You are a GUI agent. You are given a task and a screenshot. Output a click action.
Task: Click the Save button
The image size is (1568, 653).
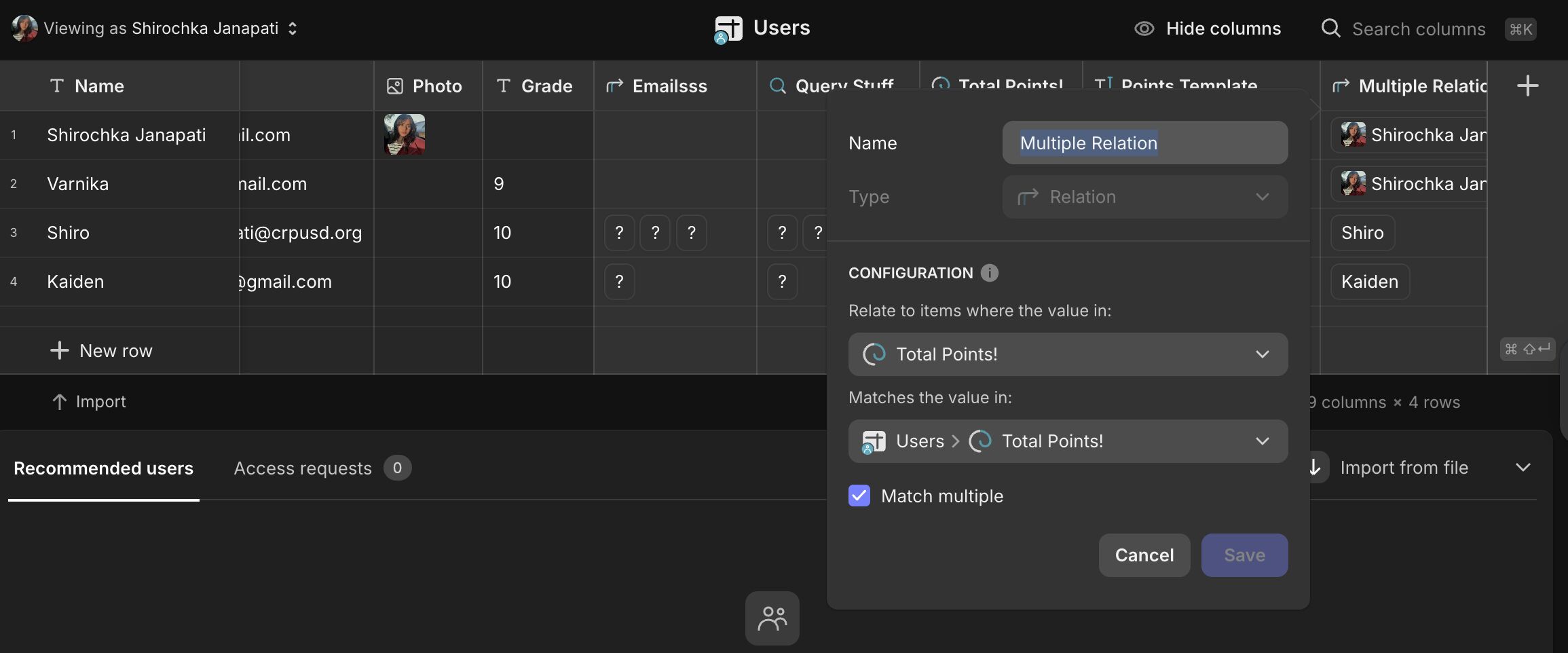click(x=1244, y=555)
